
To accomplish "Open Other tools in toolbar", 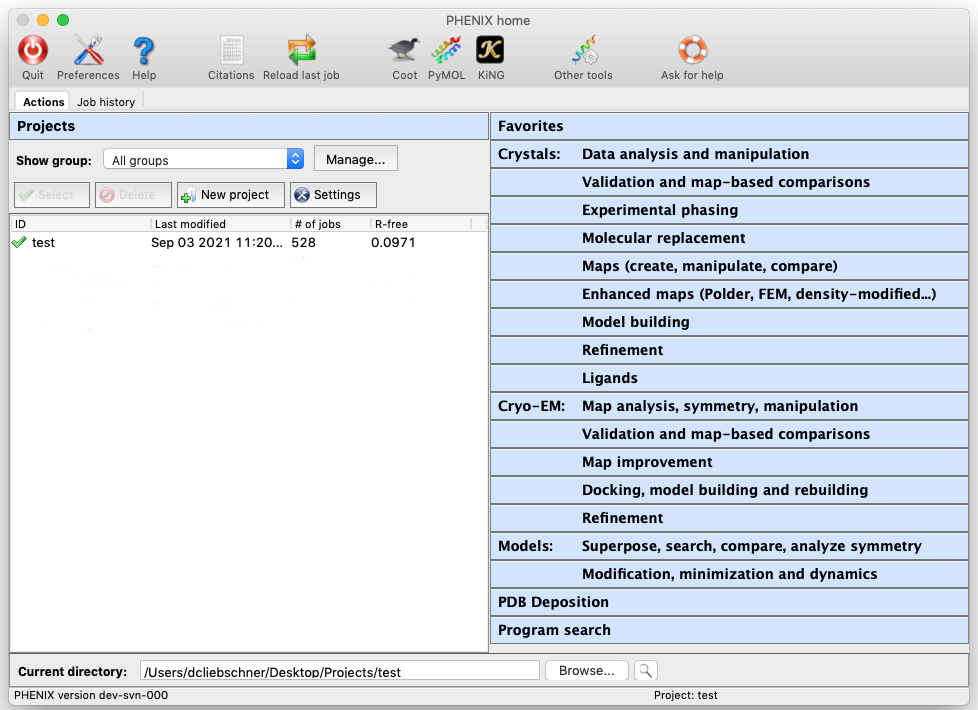I will click(x=583, y=50).
